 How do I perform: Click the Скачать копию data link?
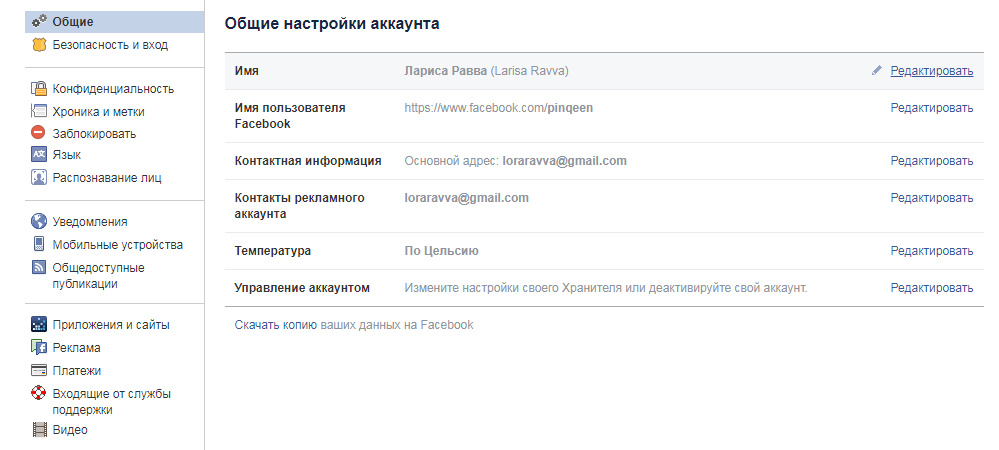coord(275,325)
